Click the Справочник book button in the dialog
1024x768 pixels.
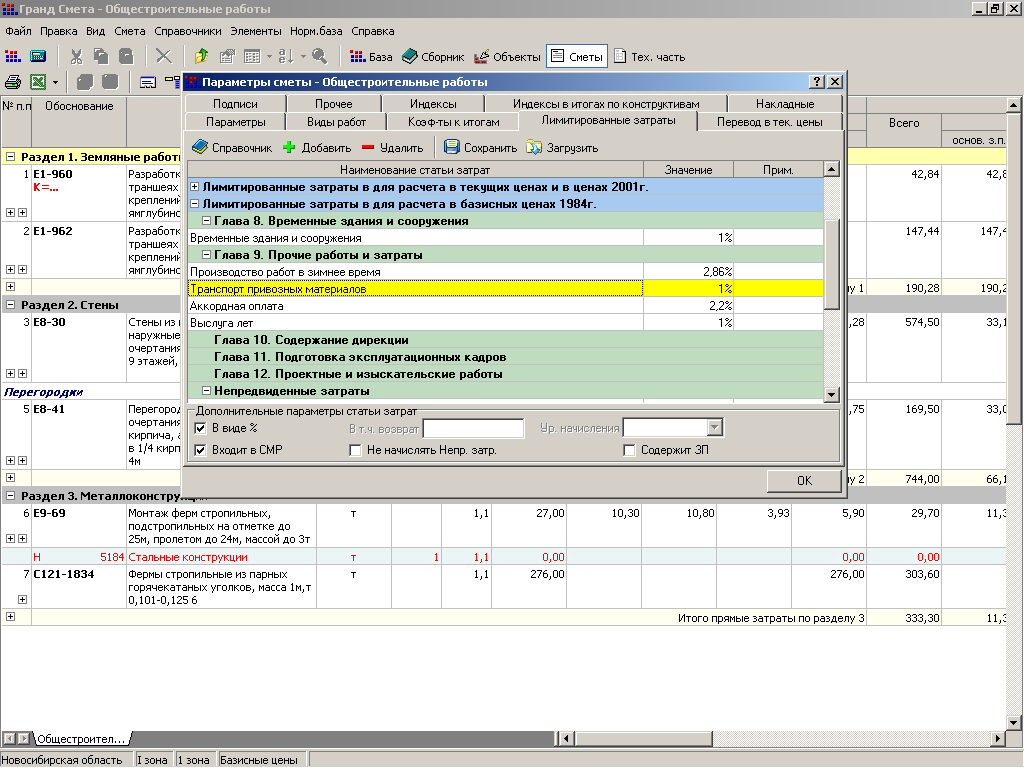pyautogui.click(x=232, y=148)
